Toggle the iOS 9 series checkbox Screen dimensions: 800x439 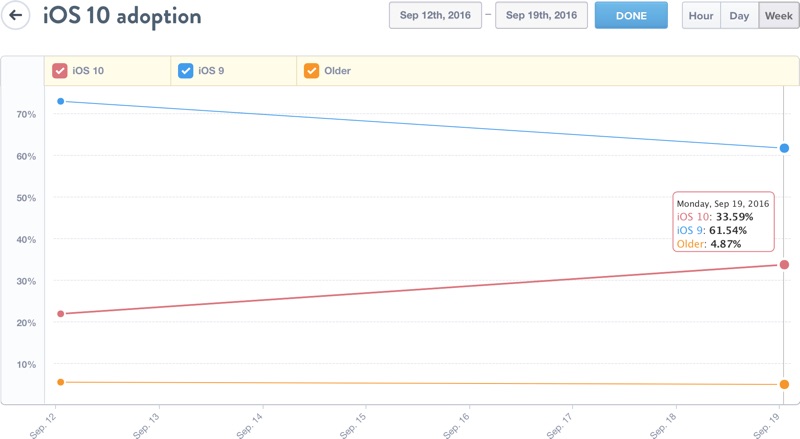click(185, 71)
